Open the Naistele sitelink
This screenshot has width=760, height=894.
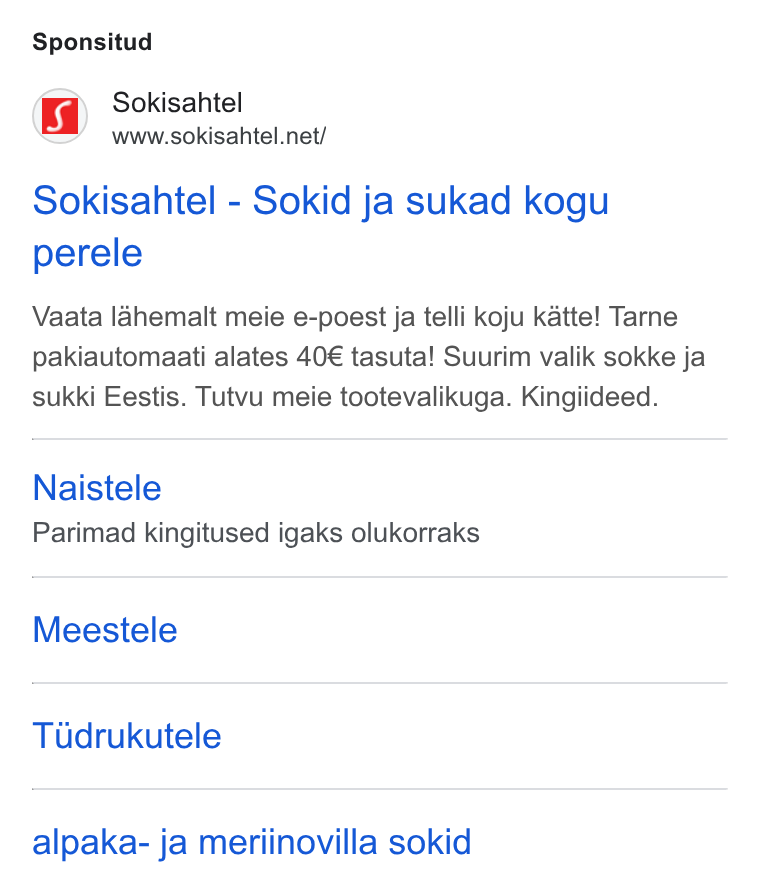97,488
